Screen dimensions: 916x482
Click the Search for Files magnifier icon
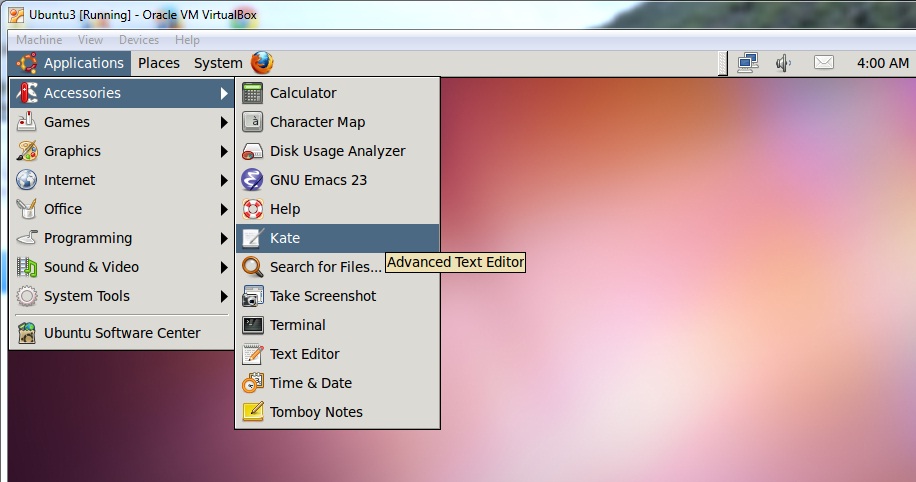[252, 266]
